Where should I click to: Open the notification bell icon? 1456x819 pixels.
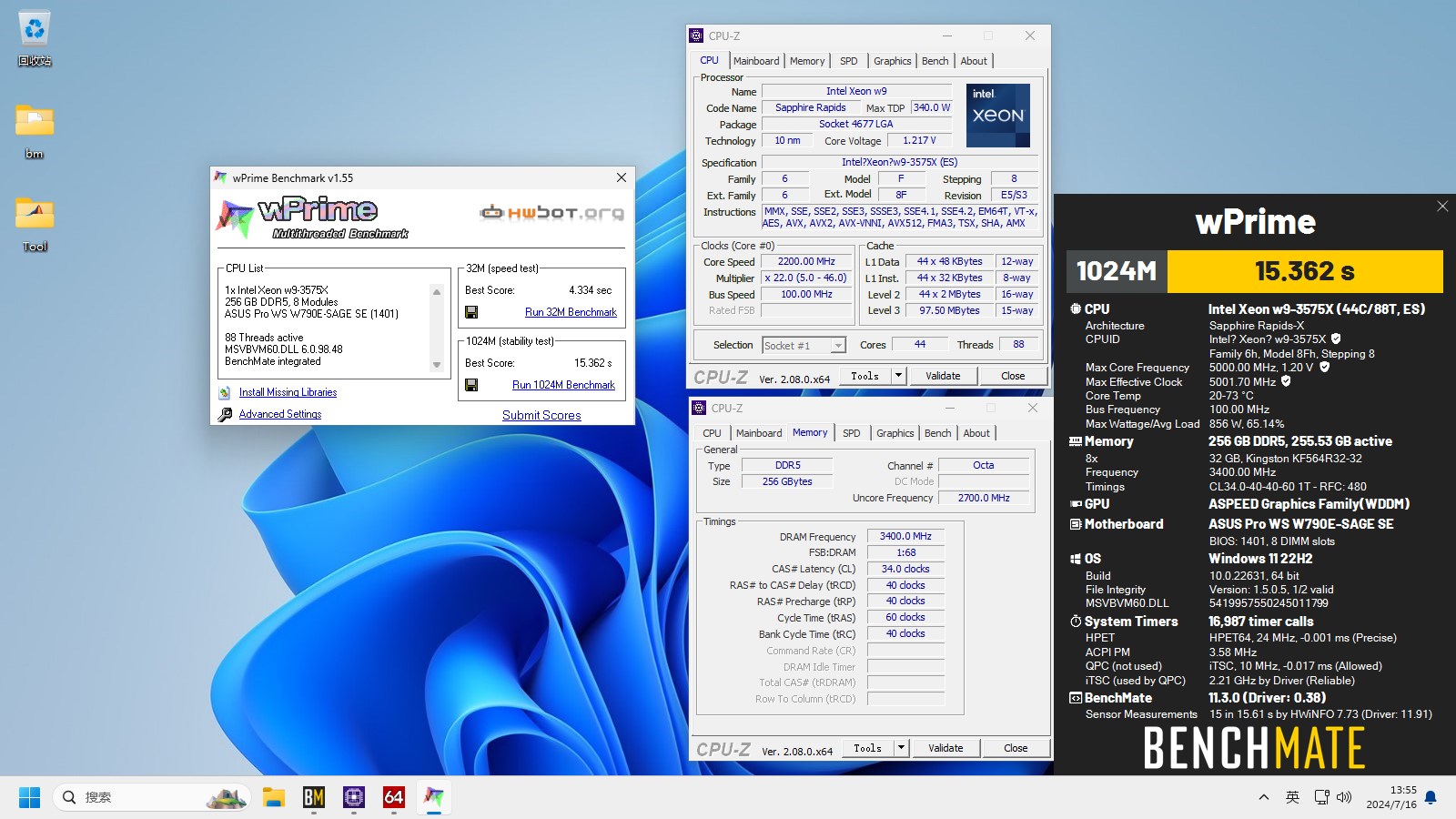[1431, 798]
